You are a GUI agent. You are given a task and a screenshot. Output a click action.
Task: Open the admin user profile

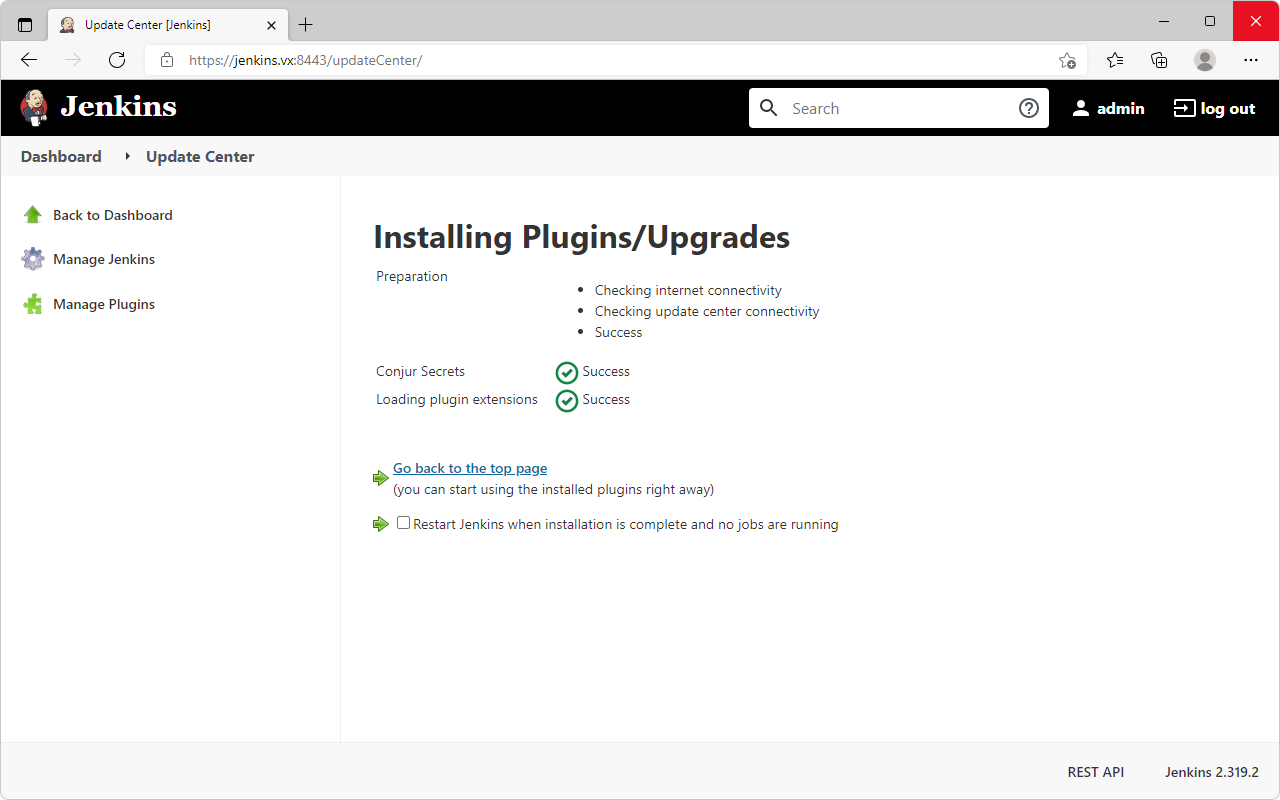click(1108, 108)
